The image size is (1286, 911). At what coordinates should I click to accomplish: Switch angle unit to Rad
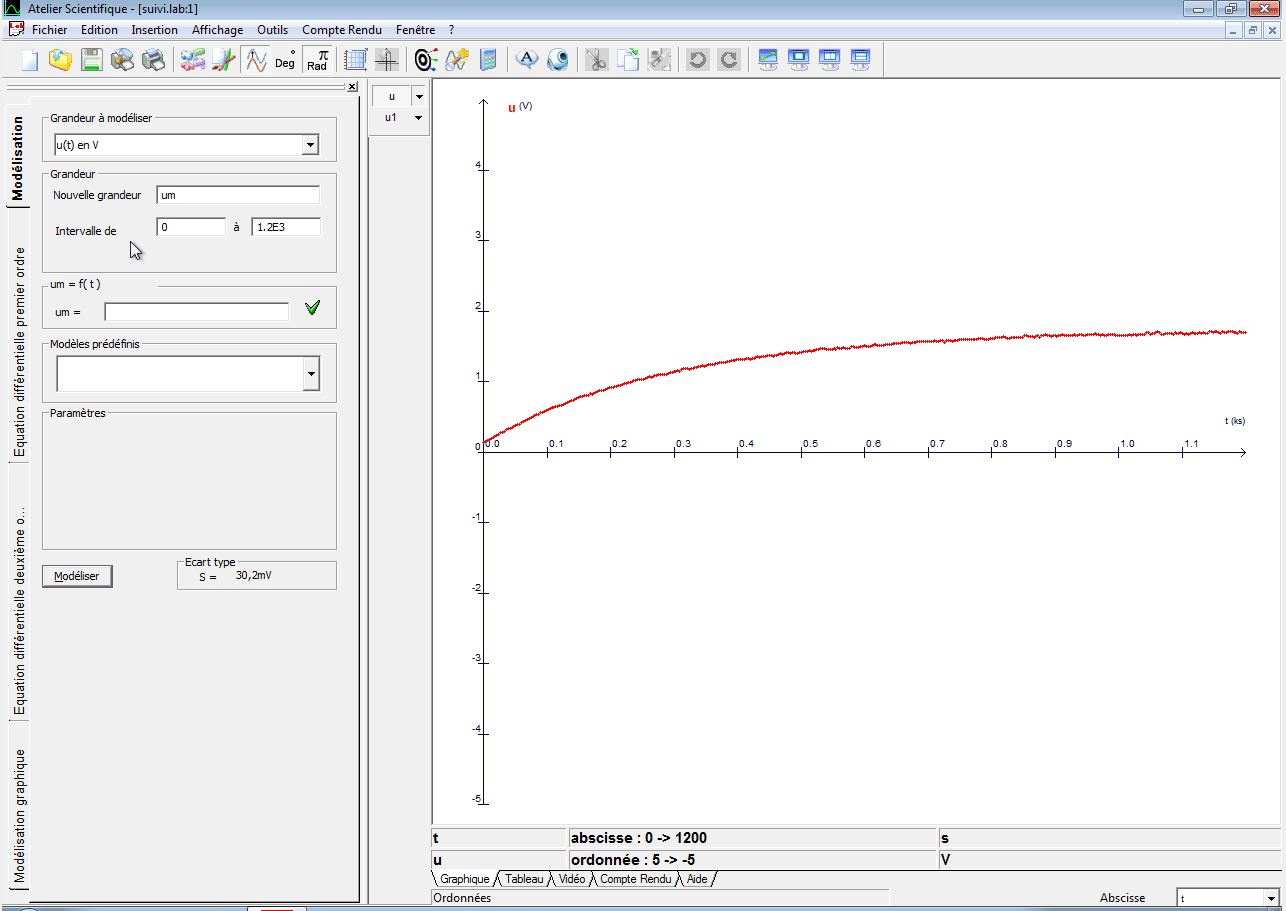(317, 60)
